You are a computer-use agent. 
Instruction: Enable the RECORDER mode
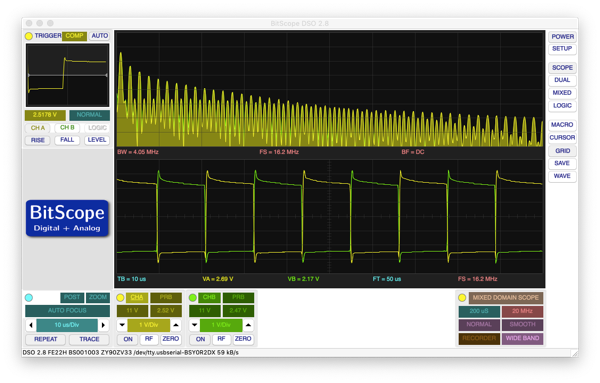coord(479,339)
